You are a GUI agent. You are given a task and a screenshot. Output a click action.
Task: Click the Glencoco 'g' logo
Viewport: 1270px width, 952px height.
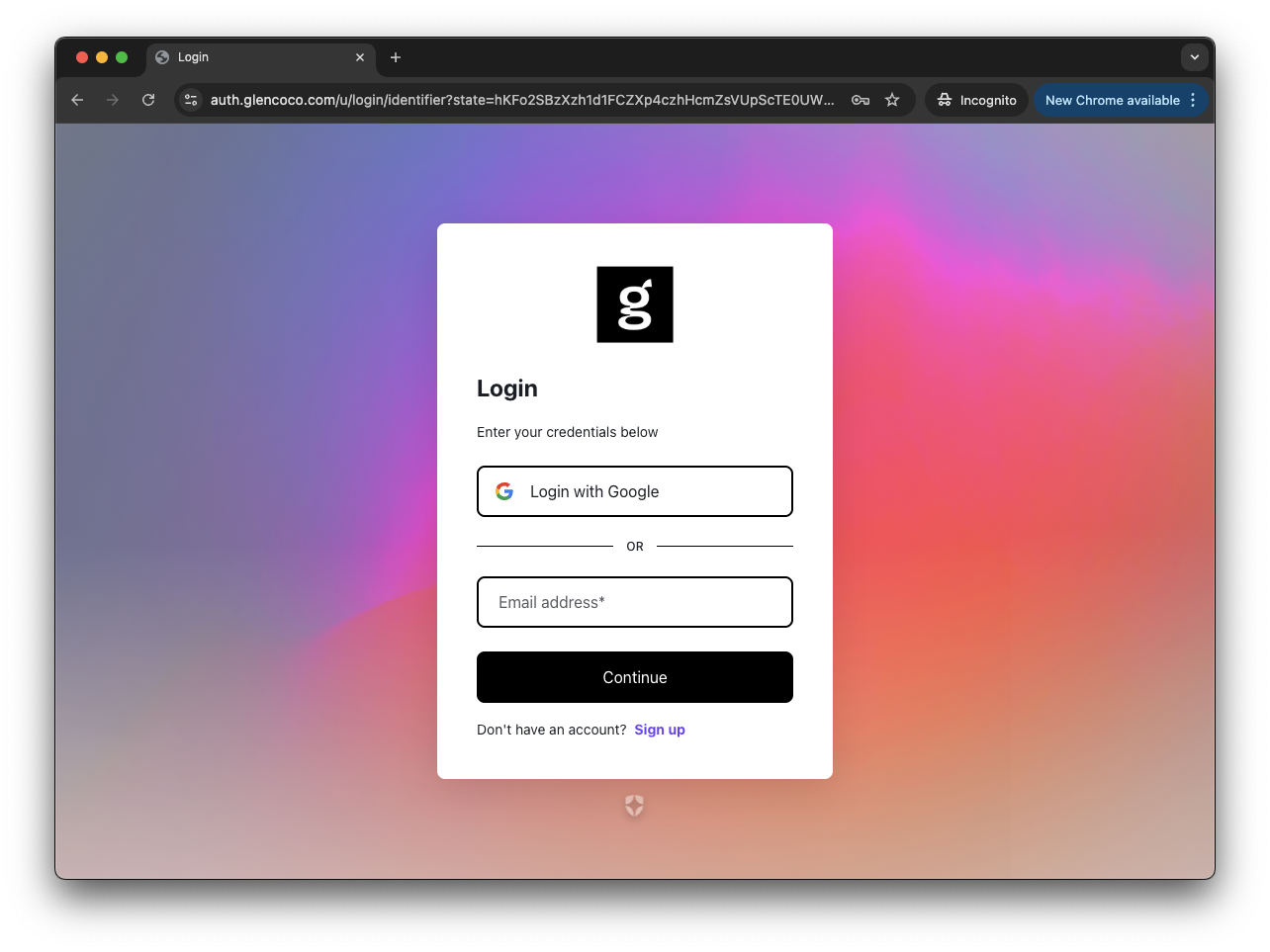(x=634, y=304)
